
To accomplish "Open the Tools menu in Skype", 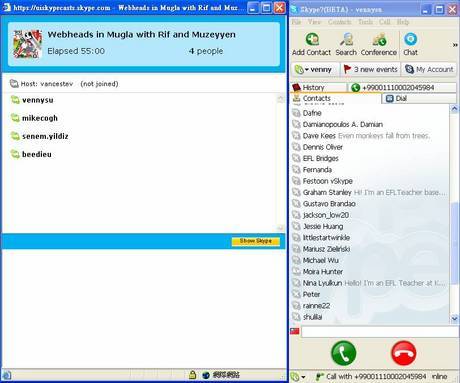I will pyautogui.click(x=365, y=22).
